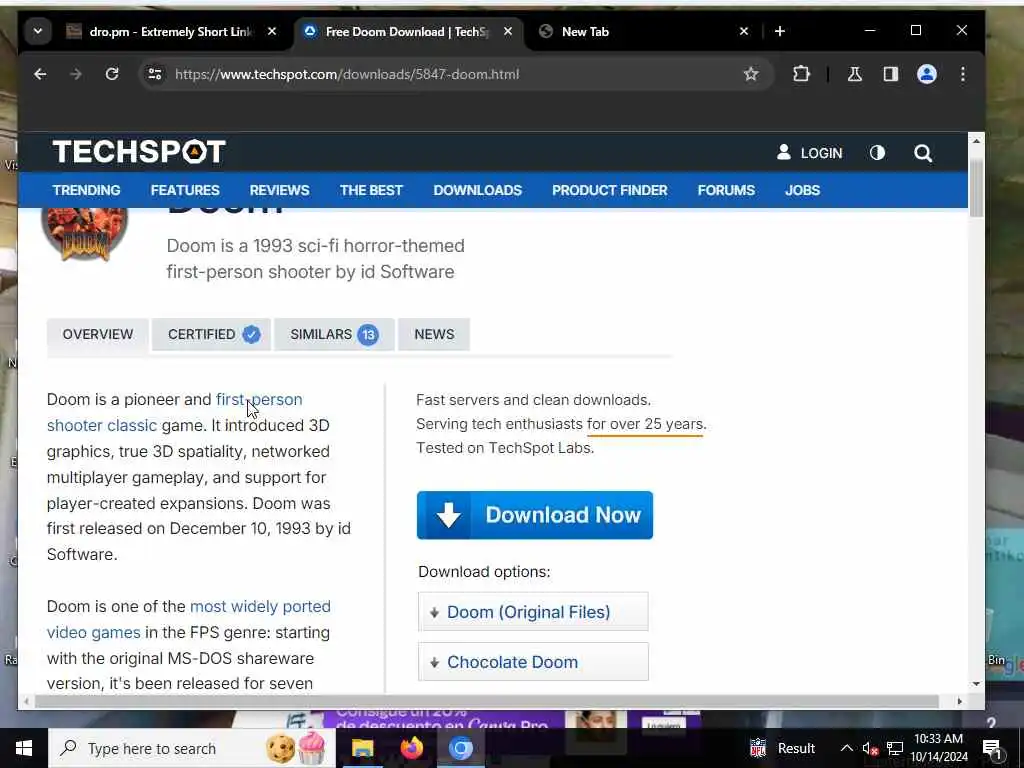The width and height of the screenshot is (1024, 768).
Task: Click the horizontal scrollbar right arrow
Action: 959,701
